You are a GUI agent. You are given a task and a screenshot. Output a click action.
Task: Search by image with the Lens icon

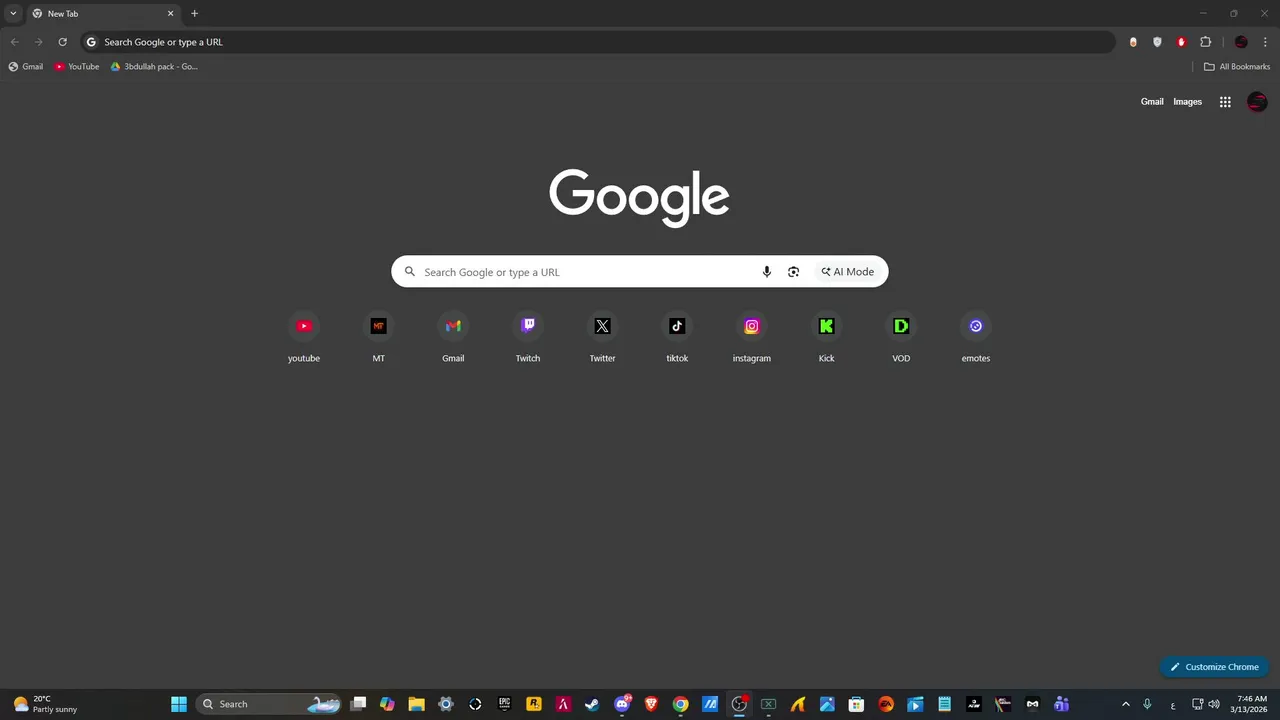(x=793, y=272)
